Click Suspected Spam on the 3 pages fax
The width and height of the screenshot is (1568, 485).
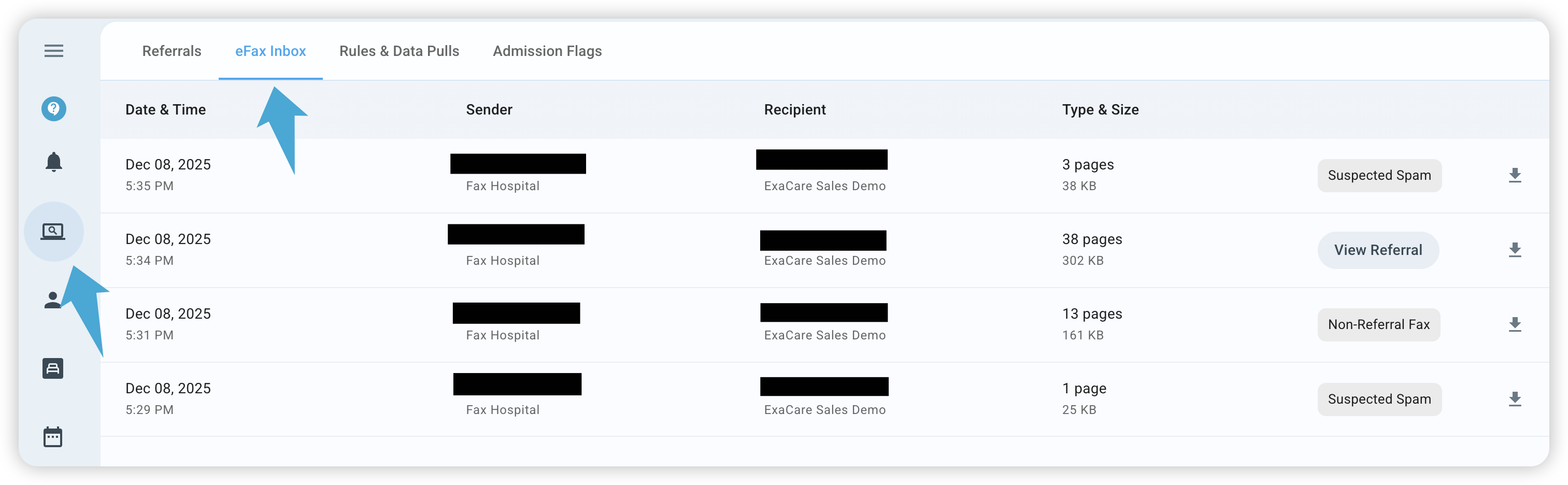[x=1379, y=175]
